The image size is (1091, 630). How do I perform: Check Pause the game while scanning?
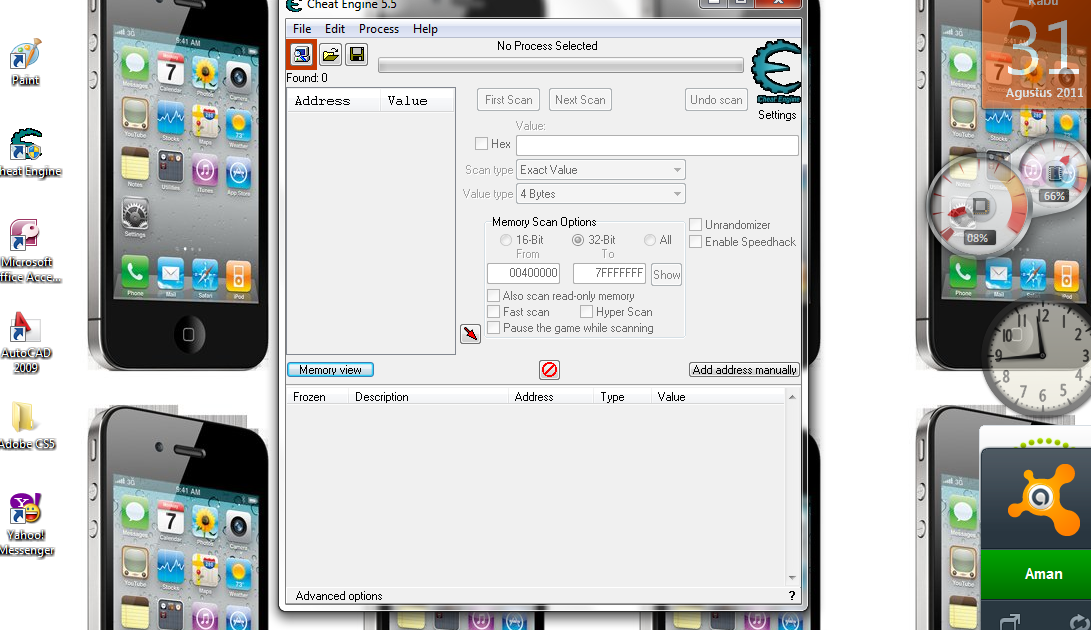coord(494,328)
